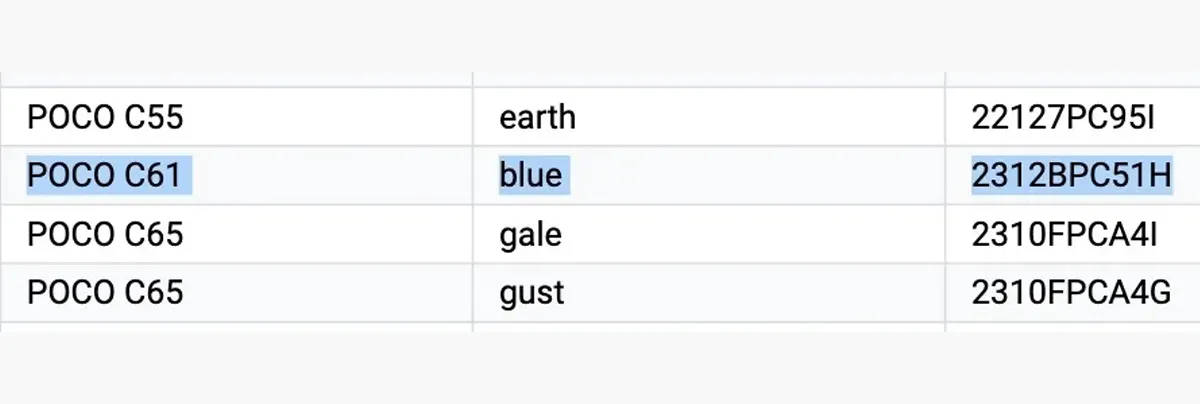Click the highlighted 2312BPC51H cell
Viewport: 1200px width, 404px height.
(1073, 176)
